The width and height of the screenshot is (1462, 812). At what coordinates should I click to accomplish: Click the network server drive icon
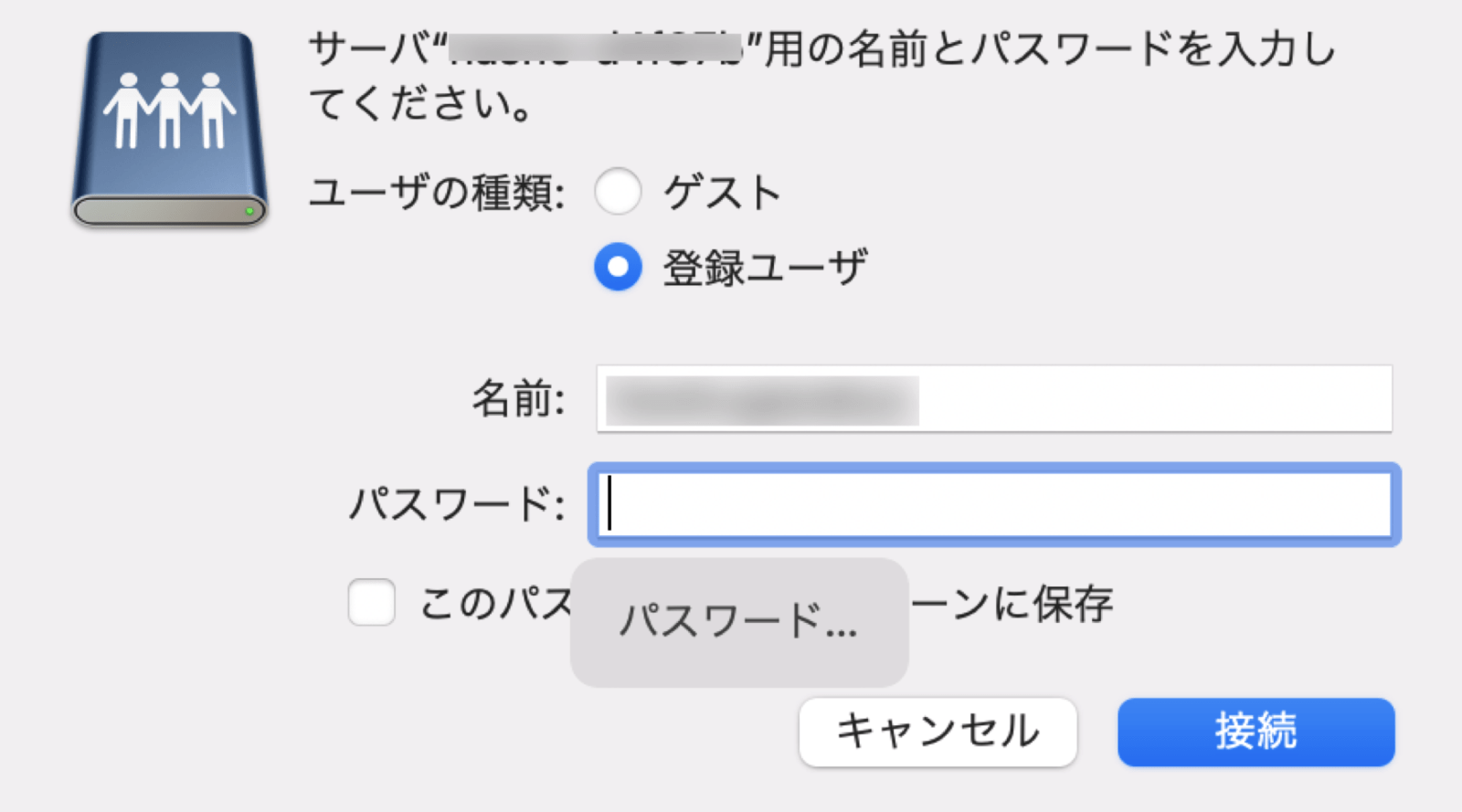pyautogui.click(x=169, y=123)
